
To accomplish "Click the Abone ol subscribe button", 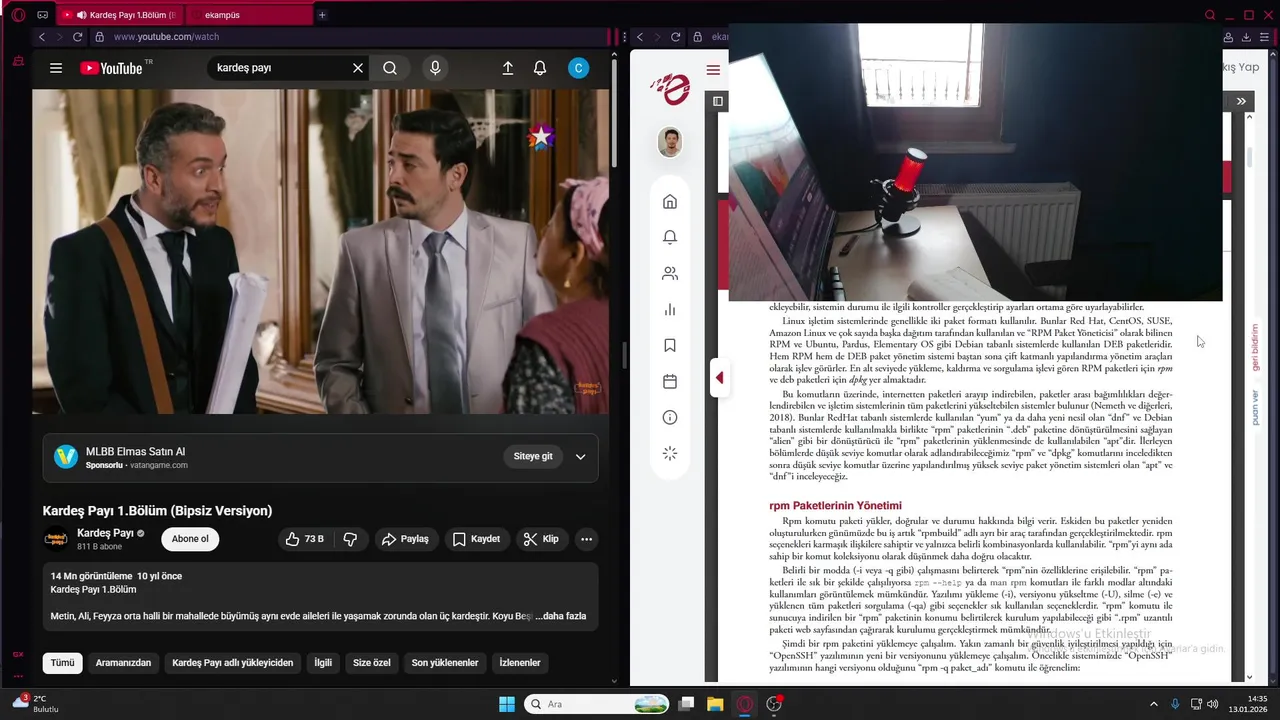I will tap(190, 539).
